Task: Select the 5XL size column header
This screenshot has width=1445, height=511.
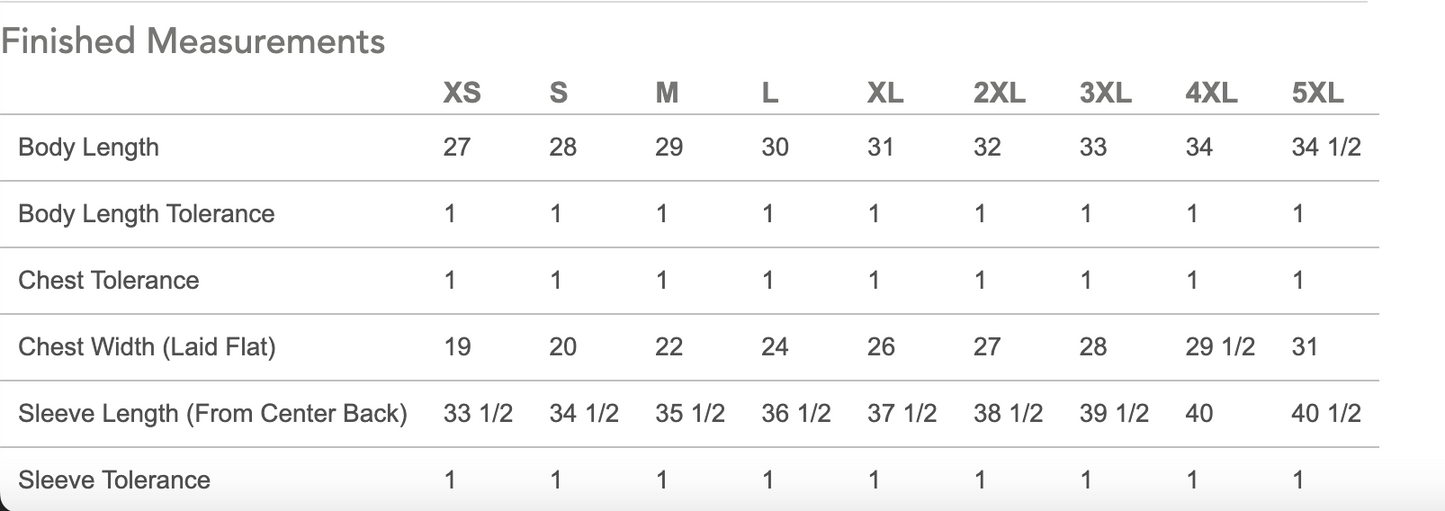Action: (1317, 93)
